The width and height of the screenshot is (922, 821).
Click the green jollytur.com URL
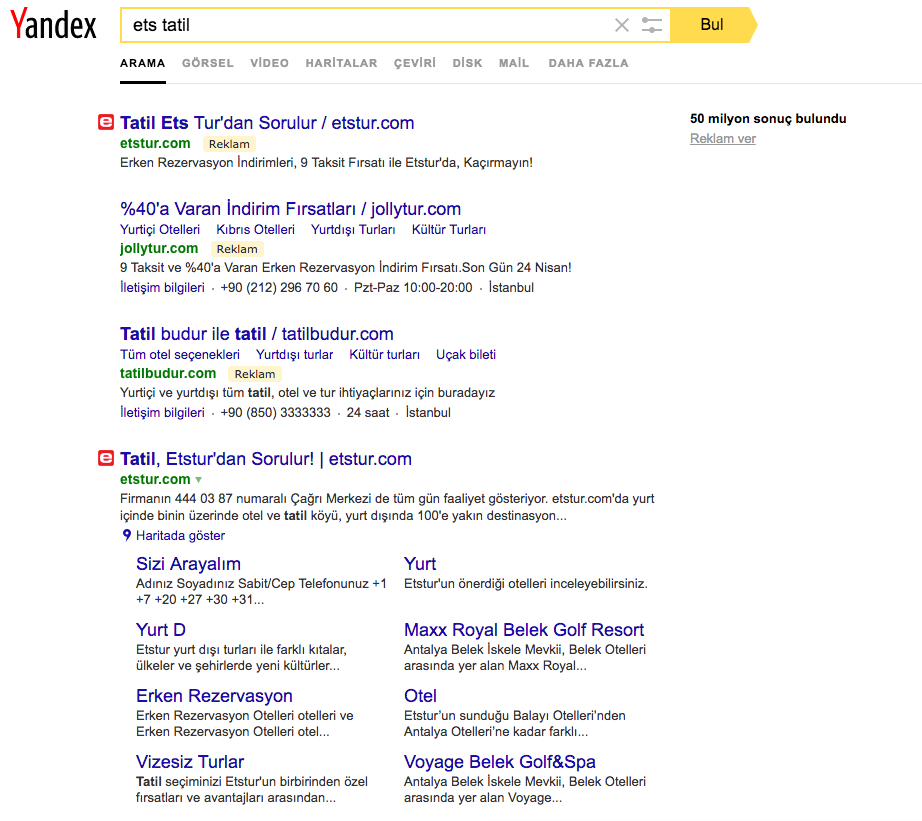[159, 248]
